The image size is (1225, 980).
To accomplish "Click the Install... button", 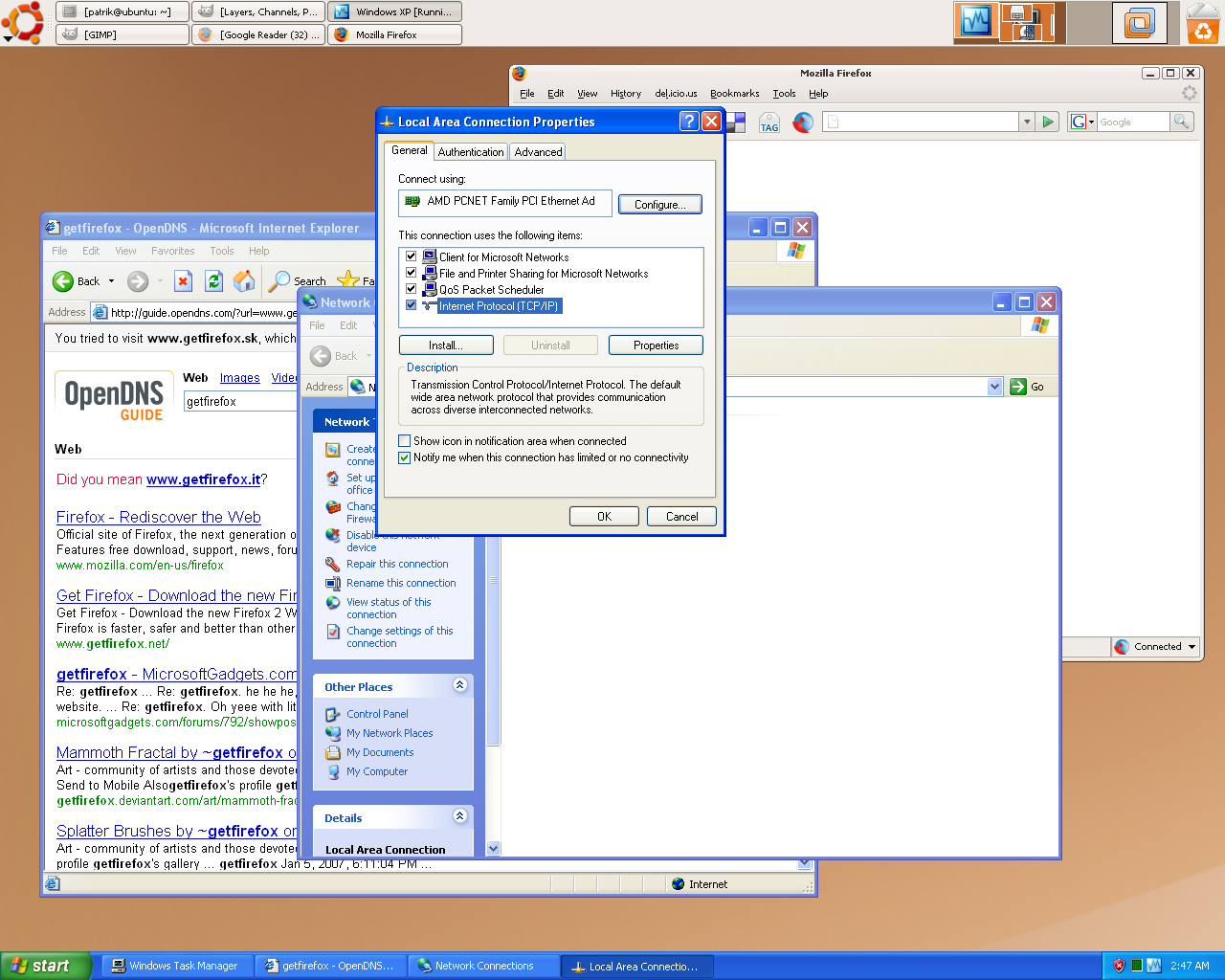I will tap(446, 345).
